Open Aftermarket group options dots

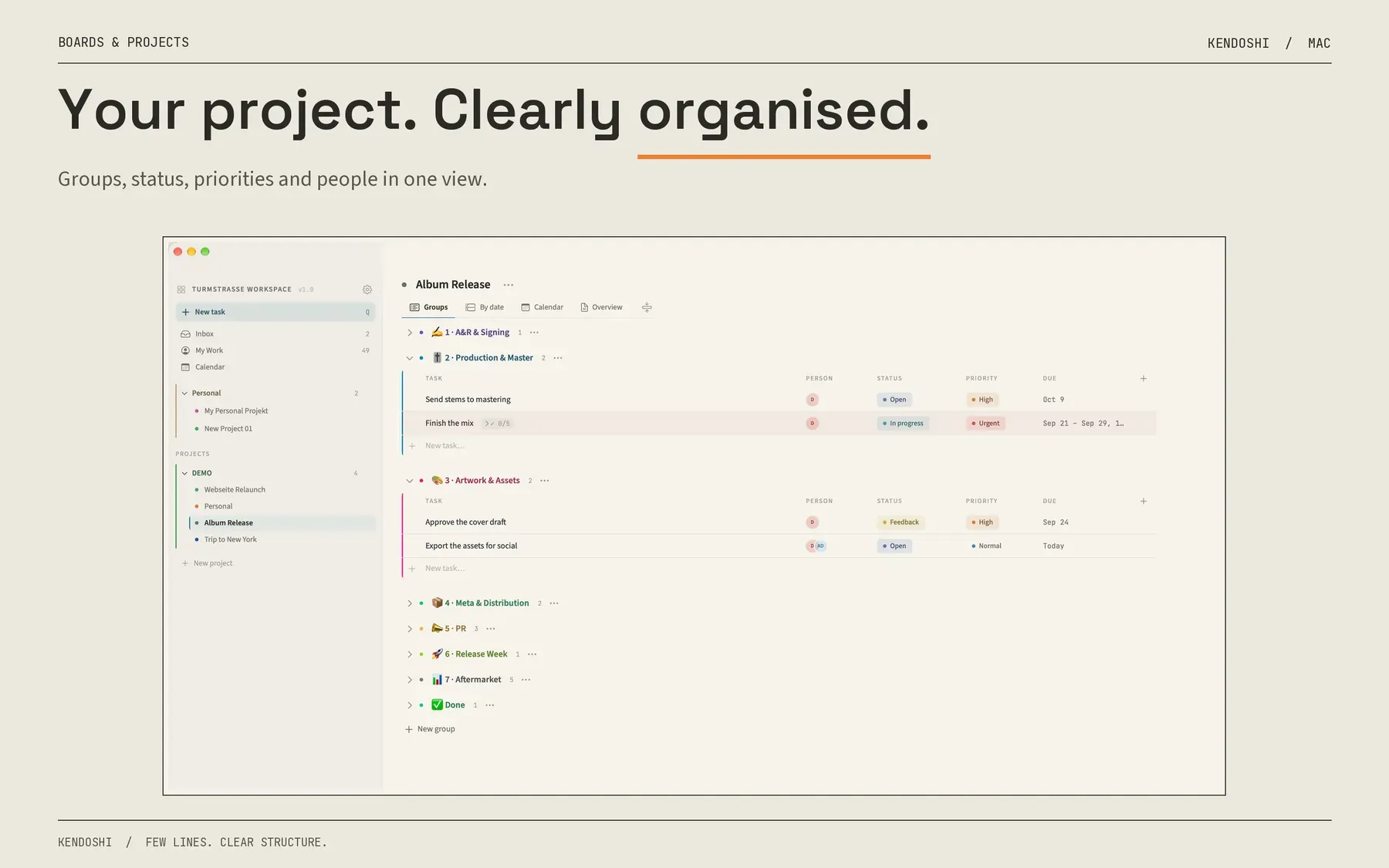click(526, 680)
